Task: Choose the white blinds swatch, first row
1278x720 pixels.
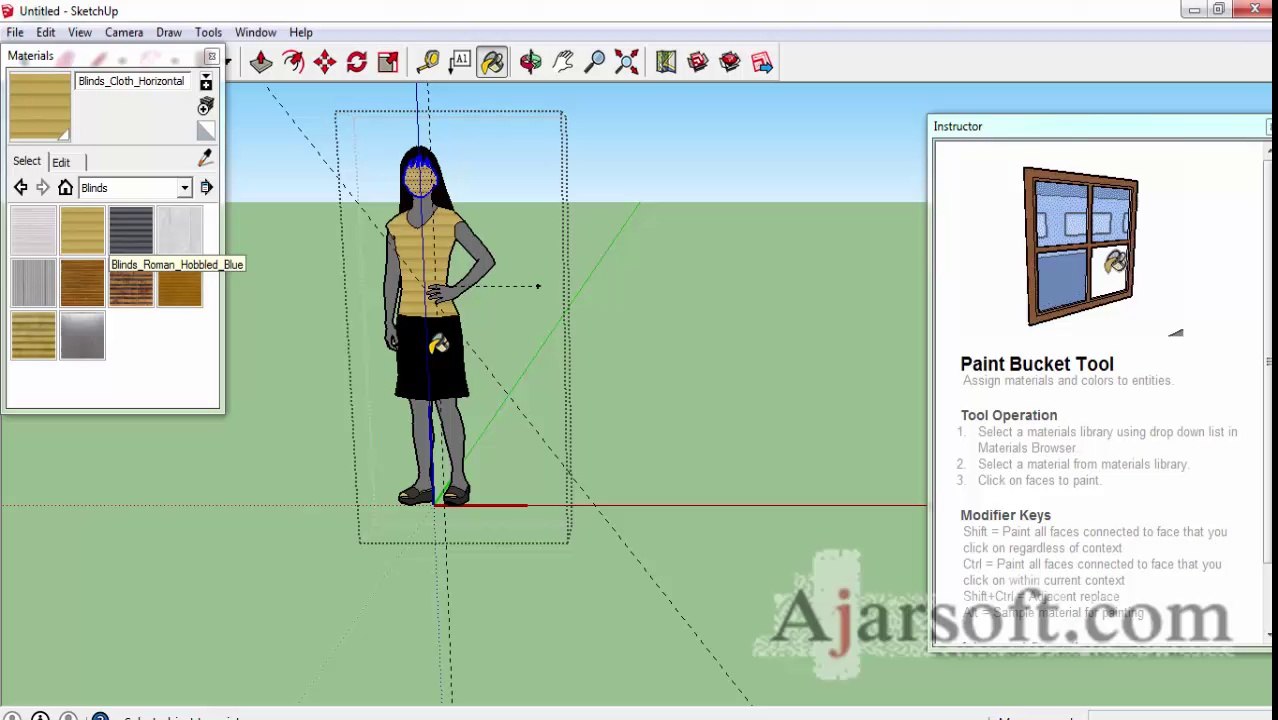Action: point(34,230)
